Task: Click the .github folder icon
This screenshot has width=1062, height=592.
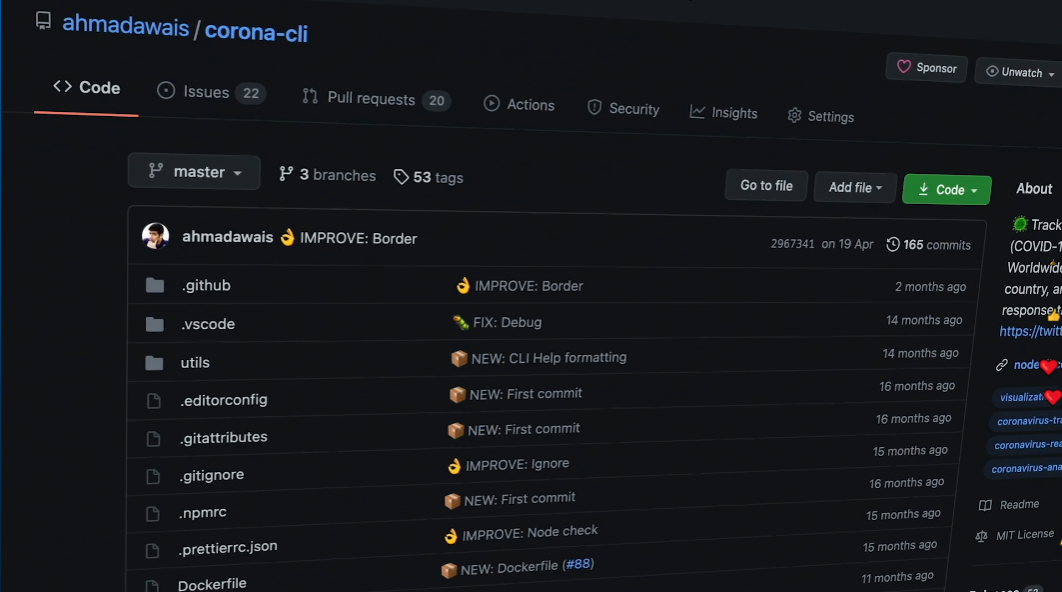Action: tap(155, 285)
